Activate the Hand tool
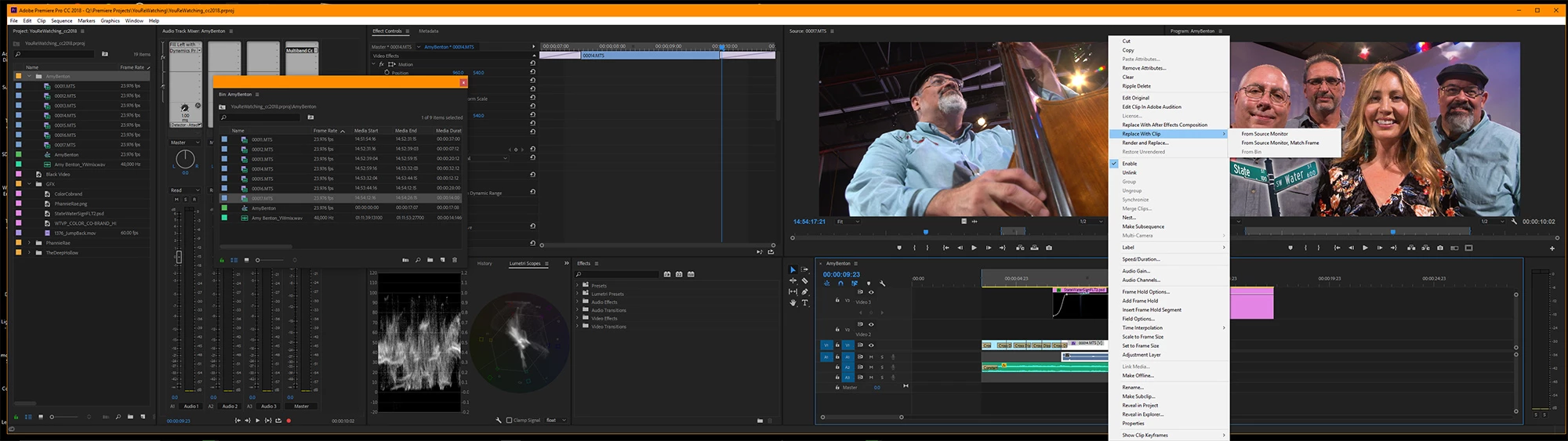Screen dimensions: 1568x441 pos(792,302)
